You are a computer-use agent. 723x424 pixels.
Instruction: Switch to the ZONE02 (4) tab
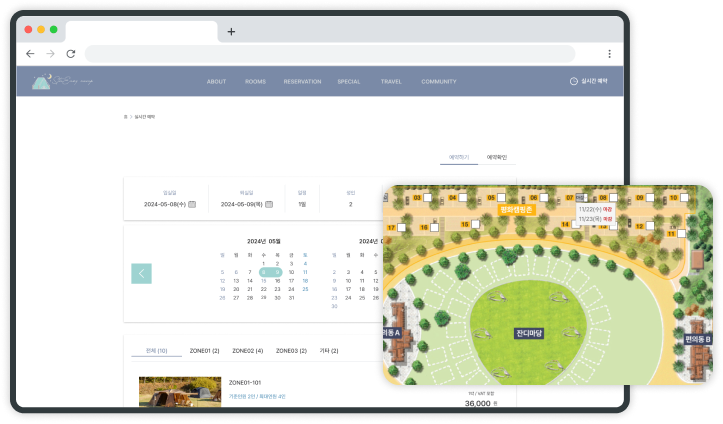247,351
